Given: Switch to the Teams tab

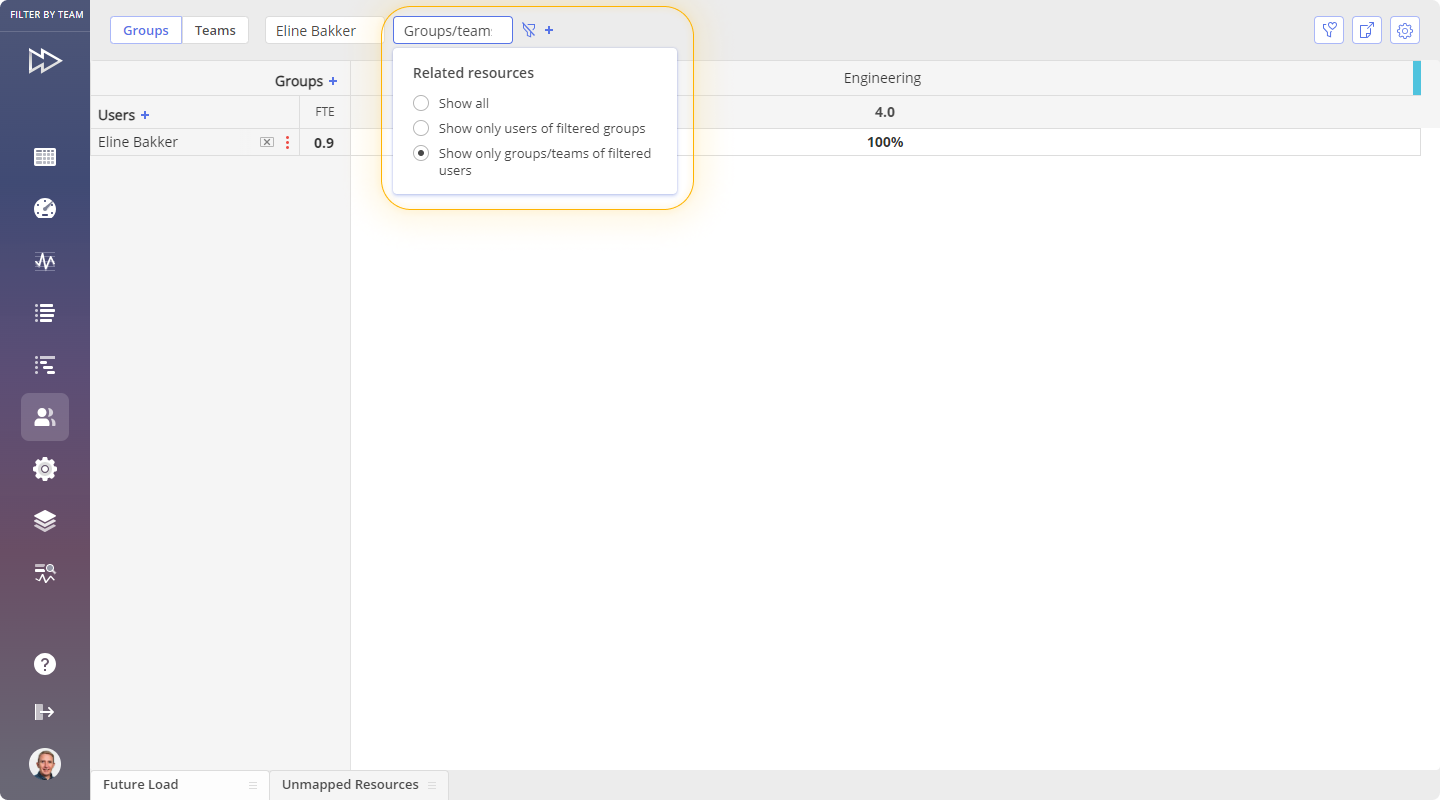Looking at the screenshot, I should (215, 30).
